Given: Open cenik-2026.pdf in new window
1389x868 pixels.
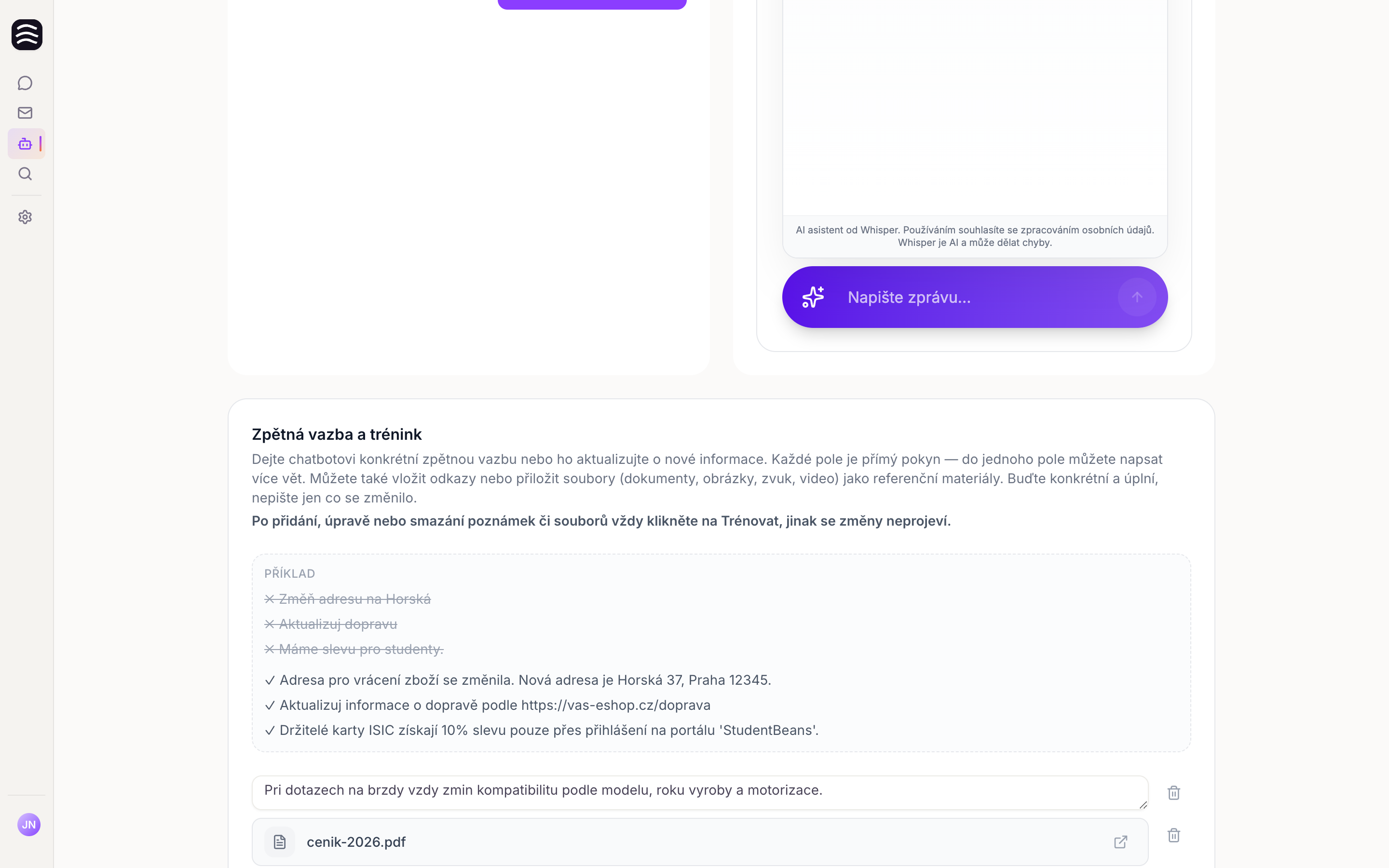Looking at the screenshot, I should coord(1120,842).
